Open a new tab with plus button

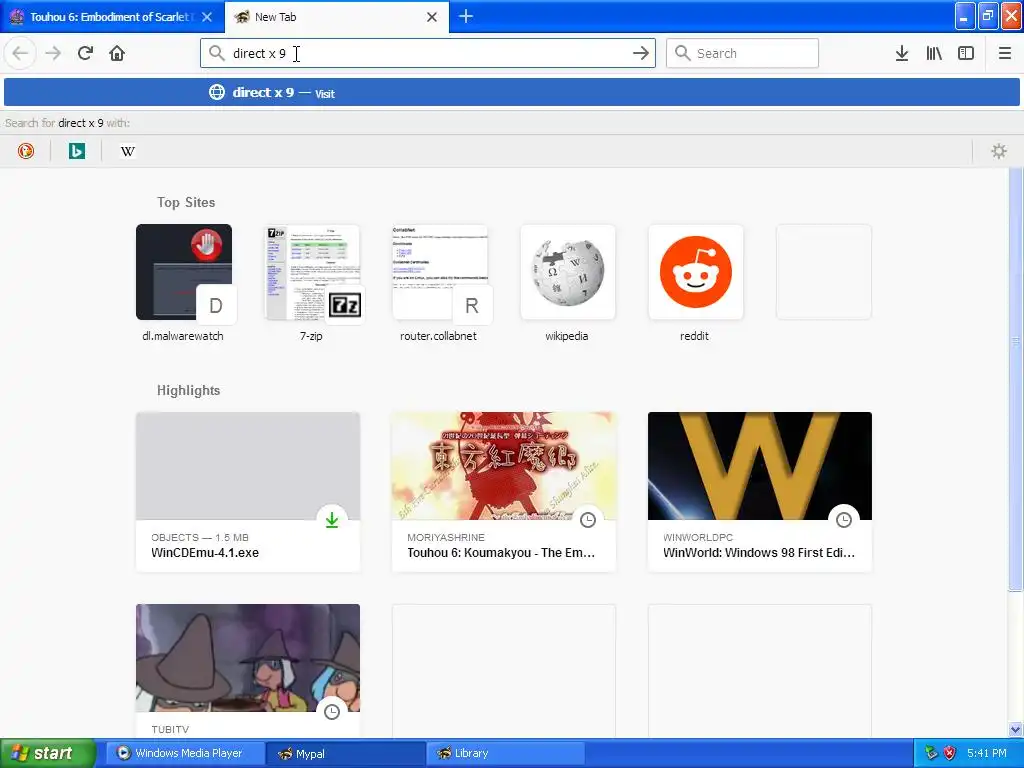(466, 16)
